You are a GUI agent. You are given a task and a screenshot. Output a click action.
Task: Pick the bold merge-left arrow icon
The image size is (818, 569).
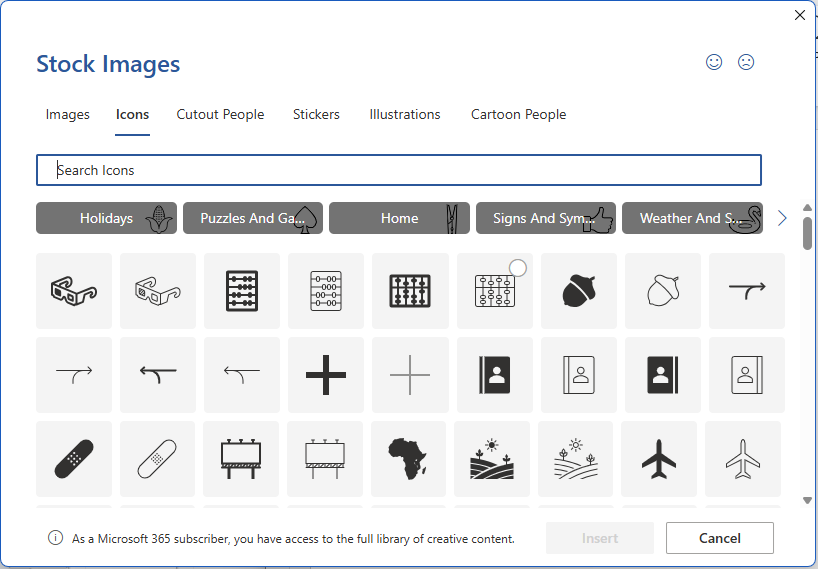[x=158, y=374]
